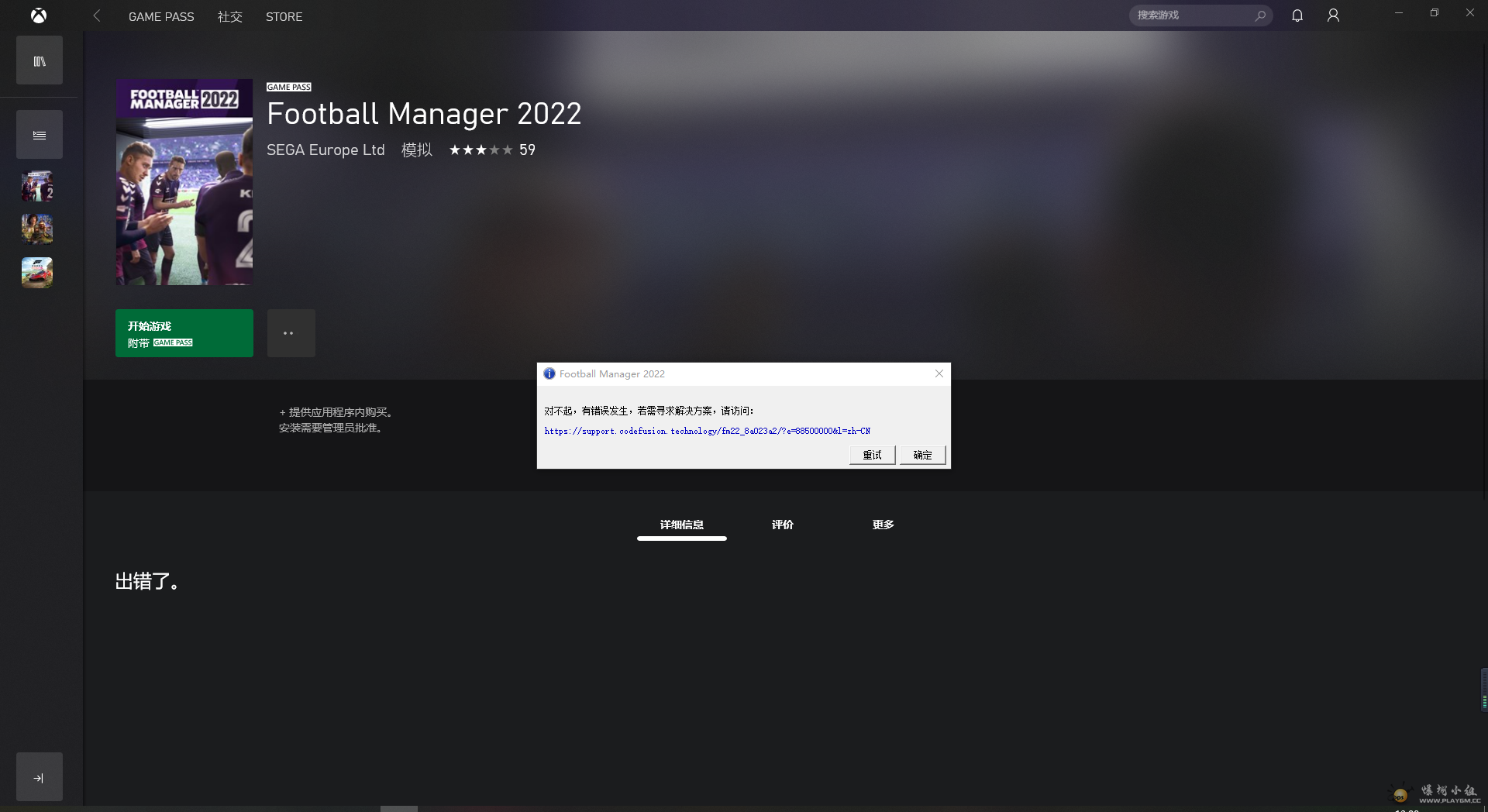Click the Football Manager 2022 cover art

184,182
